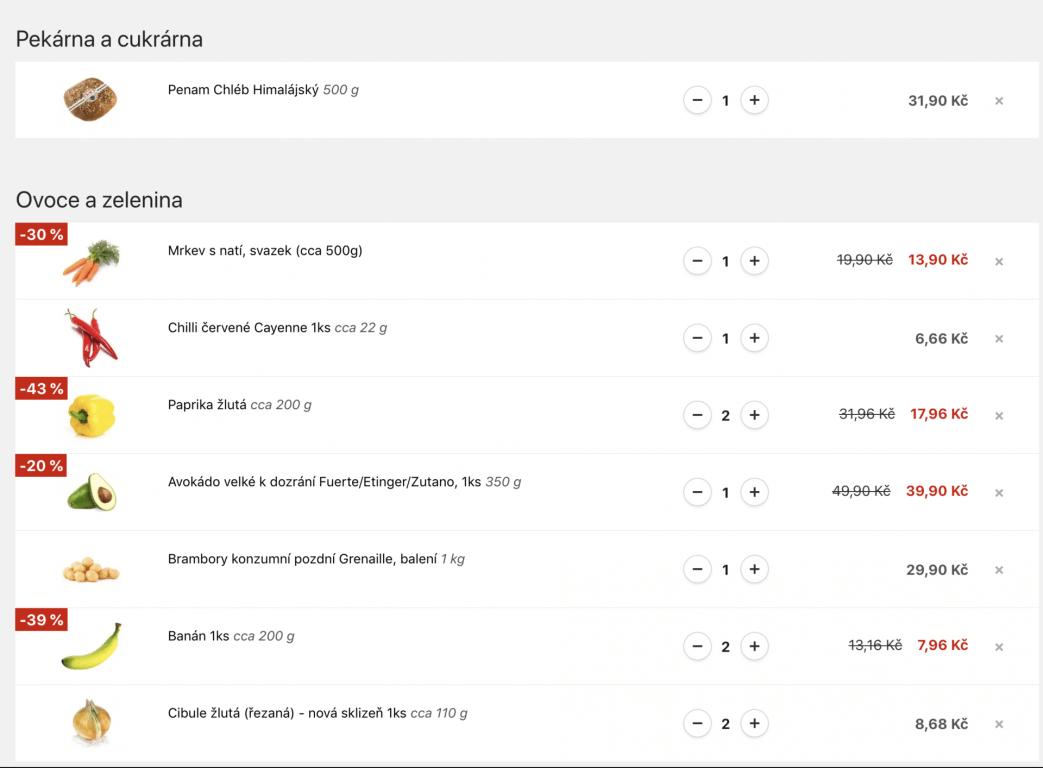Add one more Mrkev s natí
Screen dimensions: 1043x768
pyautogui.click(x=754, y=261)
